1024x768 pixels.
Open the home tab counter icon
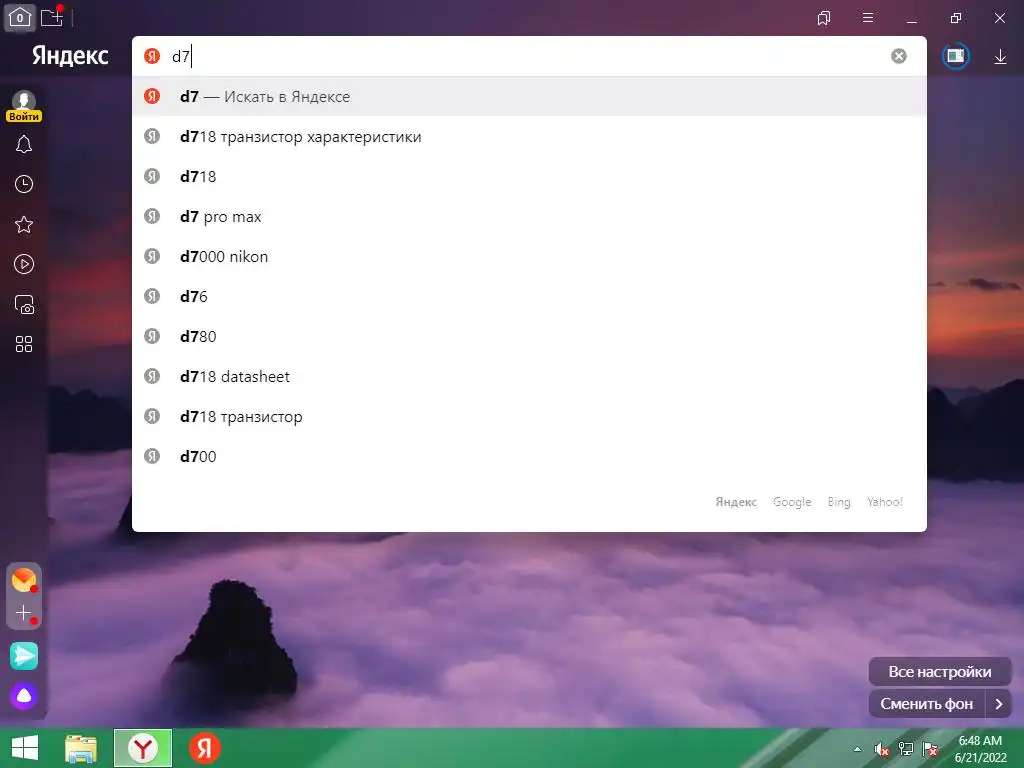20,18
